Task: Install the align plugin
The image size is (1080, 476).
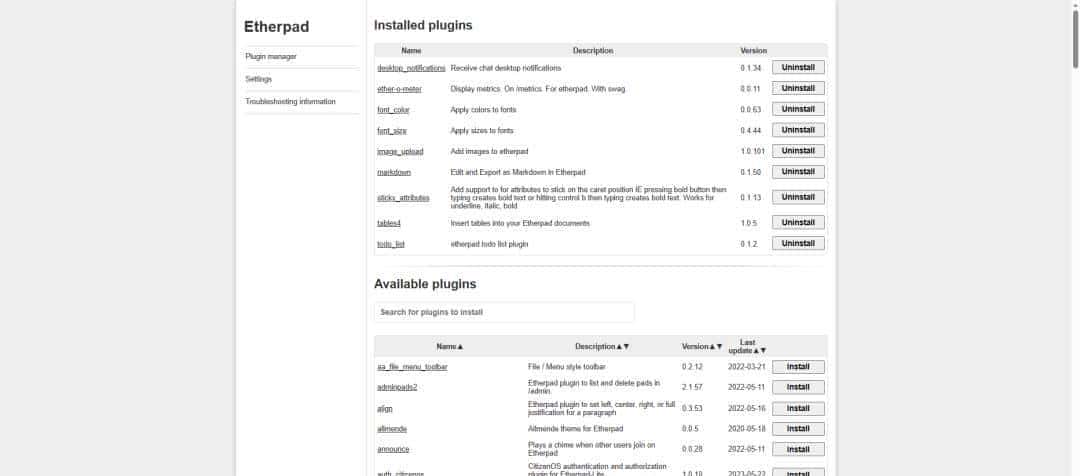Action: (798, 408)
